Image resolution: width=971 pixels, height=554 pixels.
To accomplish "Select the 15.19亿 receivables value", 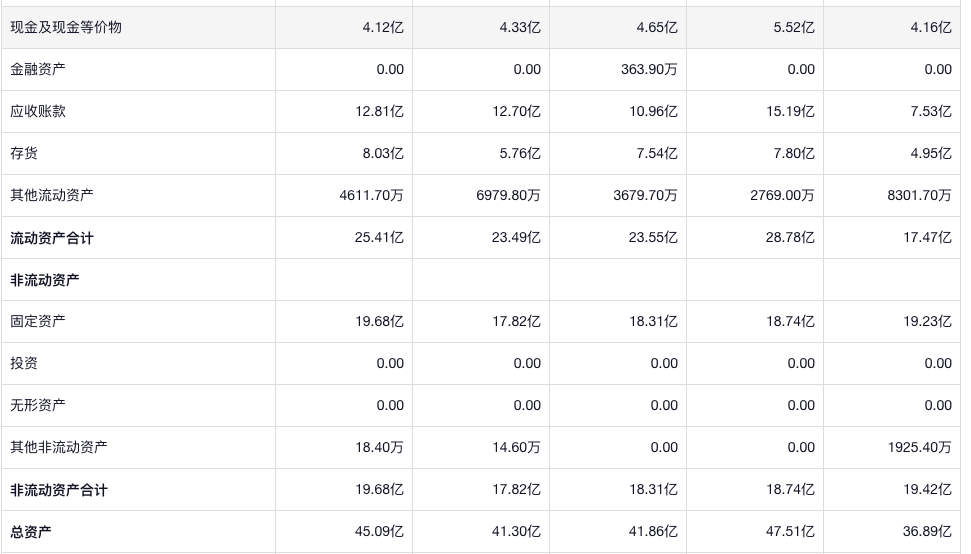I will [x=790, y=112].
